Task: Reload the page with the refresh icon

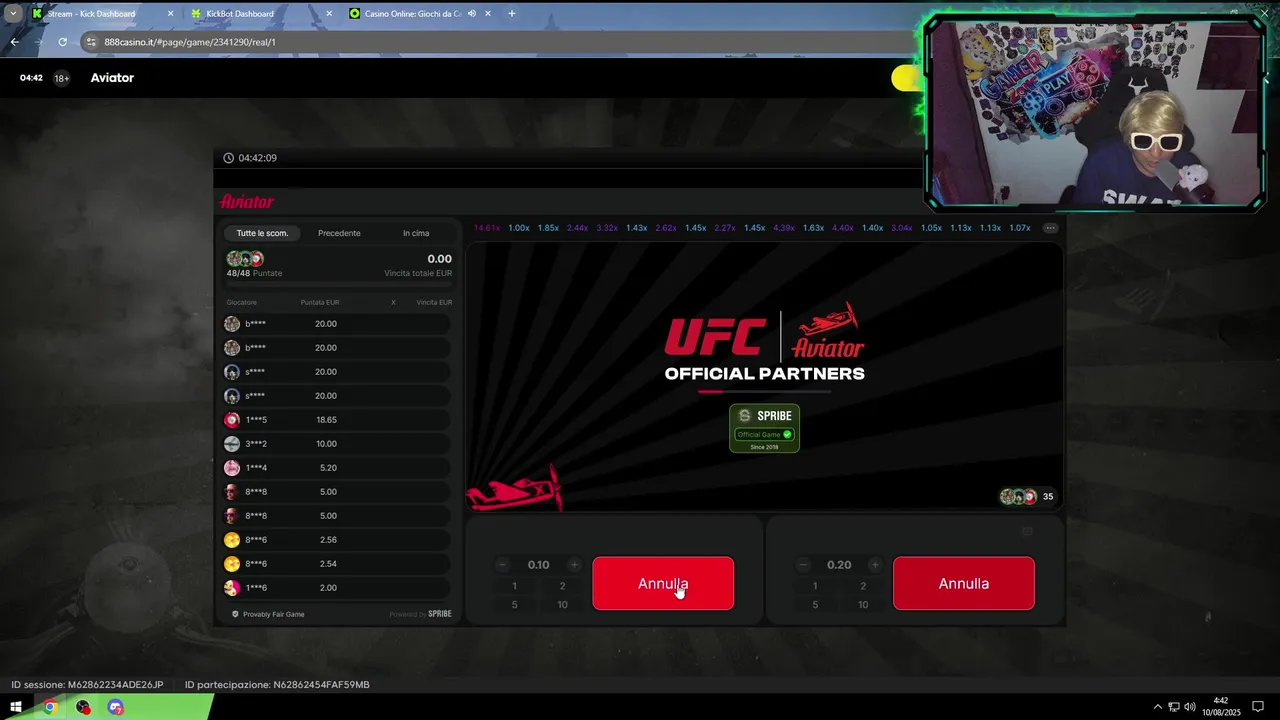Action: click(62, 42)
